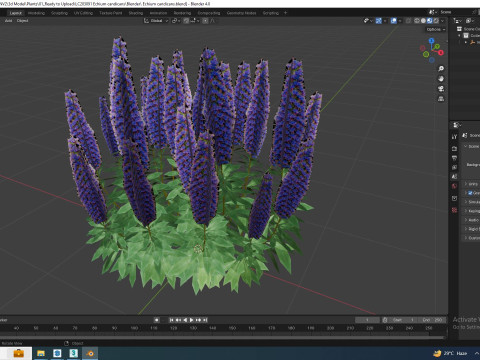Open the View Layer properties tab
The width and height of the screenshot is (480, 360).
click(x=454, y=167)
